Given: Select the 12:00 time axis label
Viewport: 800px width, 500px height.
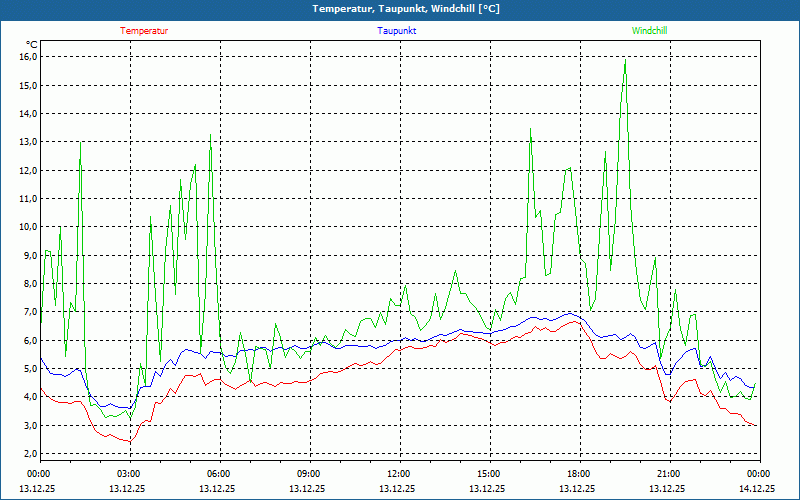Looking at the screenshot, I should [399, 474].
